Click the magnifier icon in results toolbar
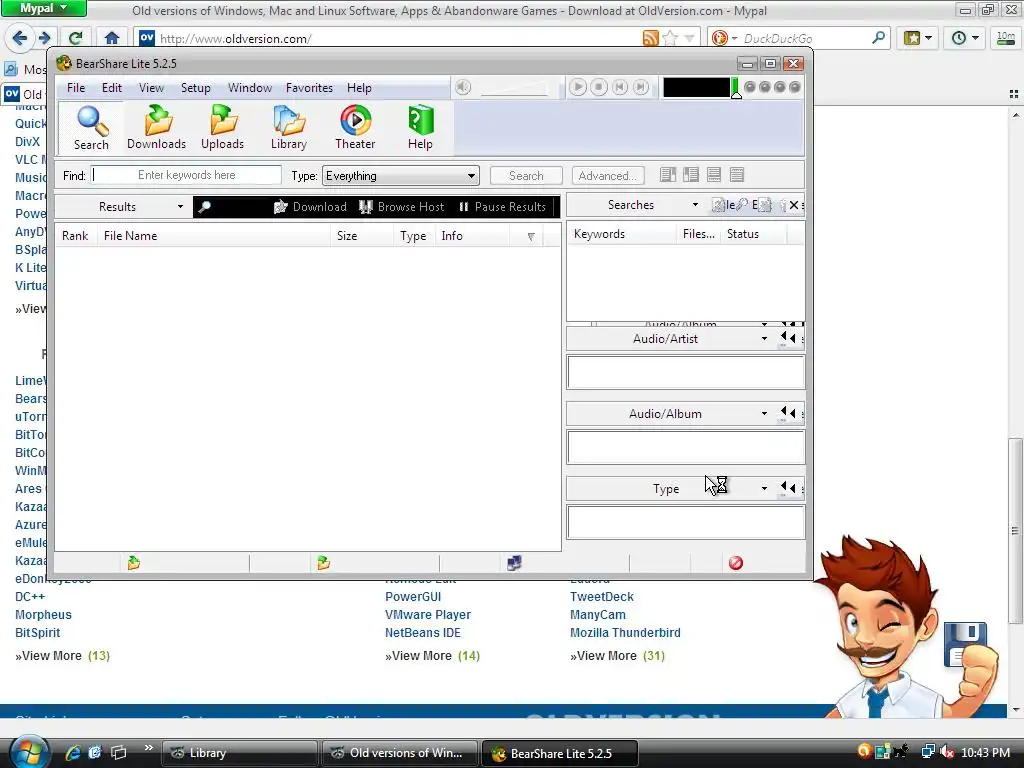The image size is (1024, 768). (204, 207)
